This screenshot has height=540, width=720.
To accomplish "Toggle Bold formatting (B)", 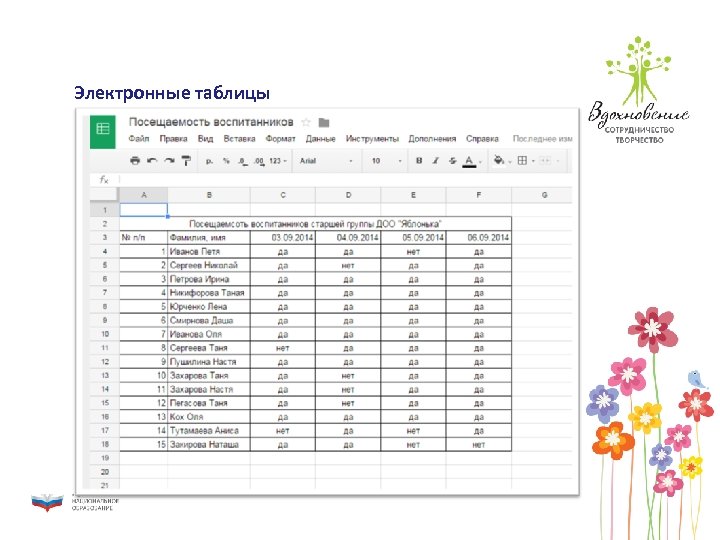I will (x=419, y=161).
